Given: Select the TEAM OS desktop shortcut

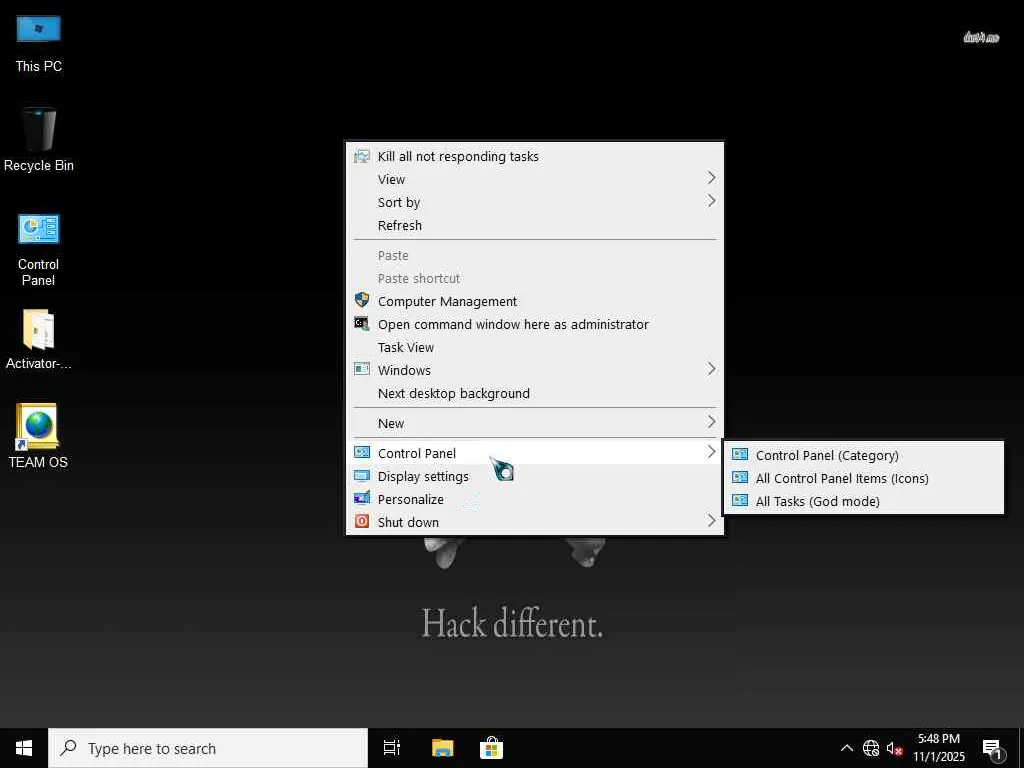Looking at the screenshot, I should click(39, 436).
